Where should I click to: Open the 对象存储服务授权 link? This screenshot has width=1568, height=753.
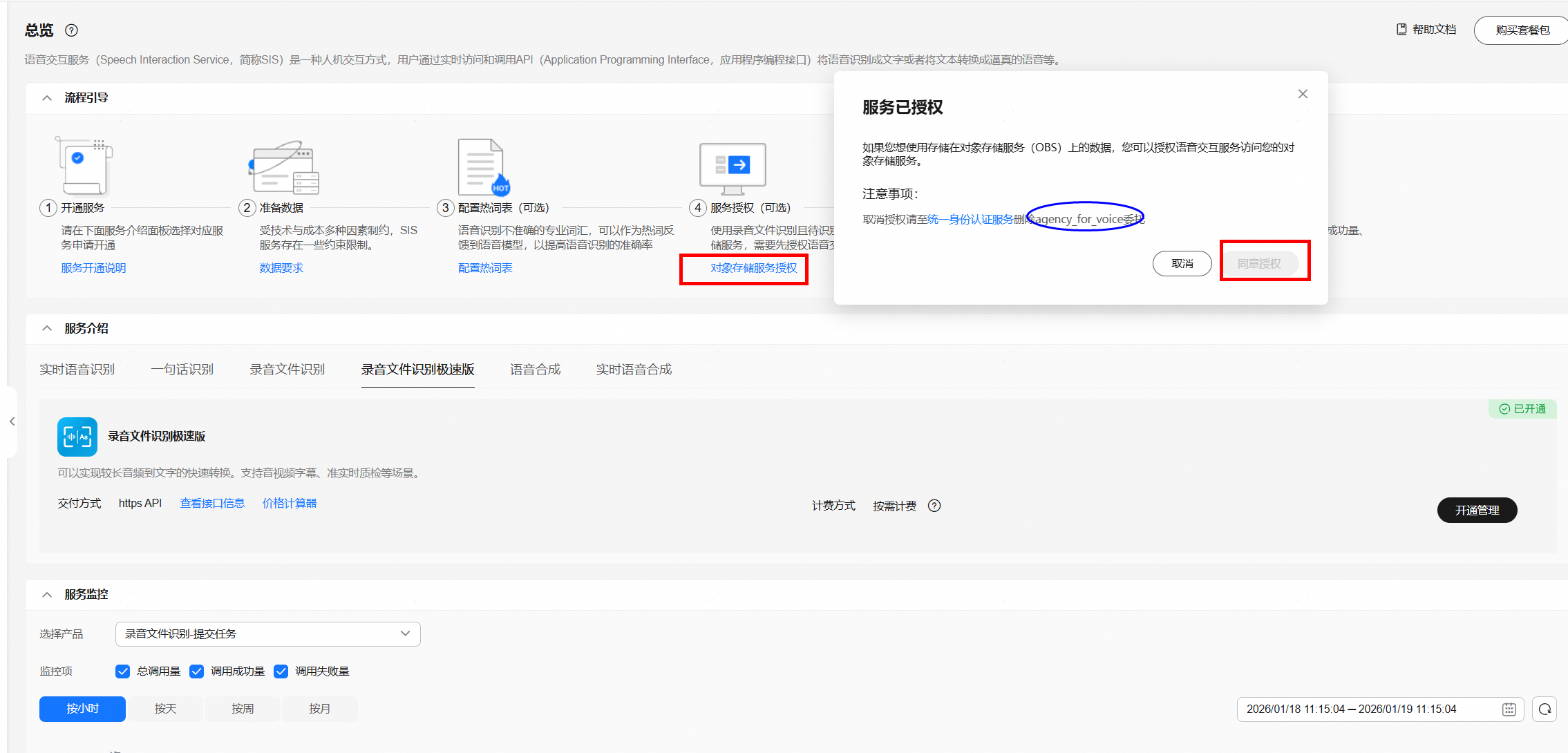tap(753, 268)
